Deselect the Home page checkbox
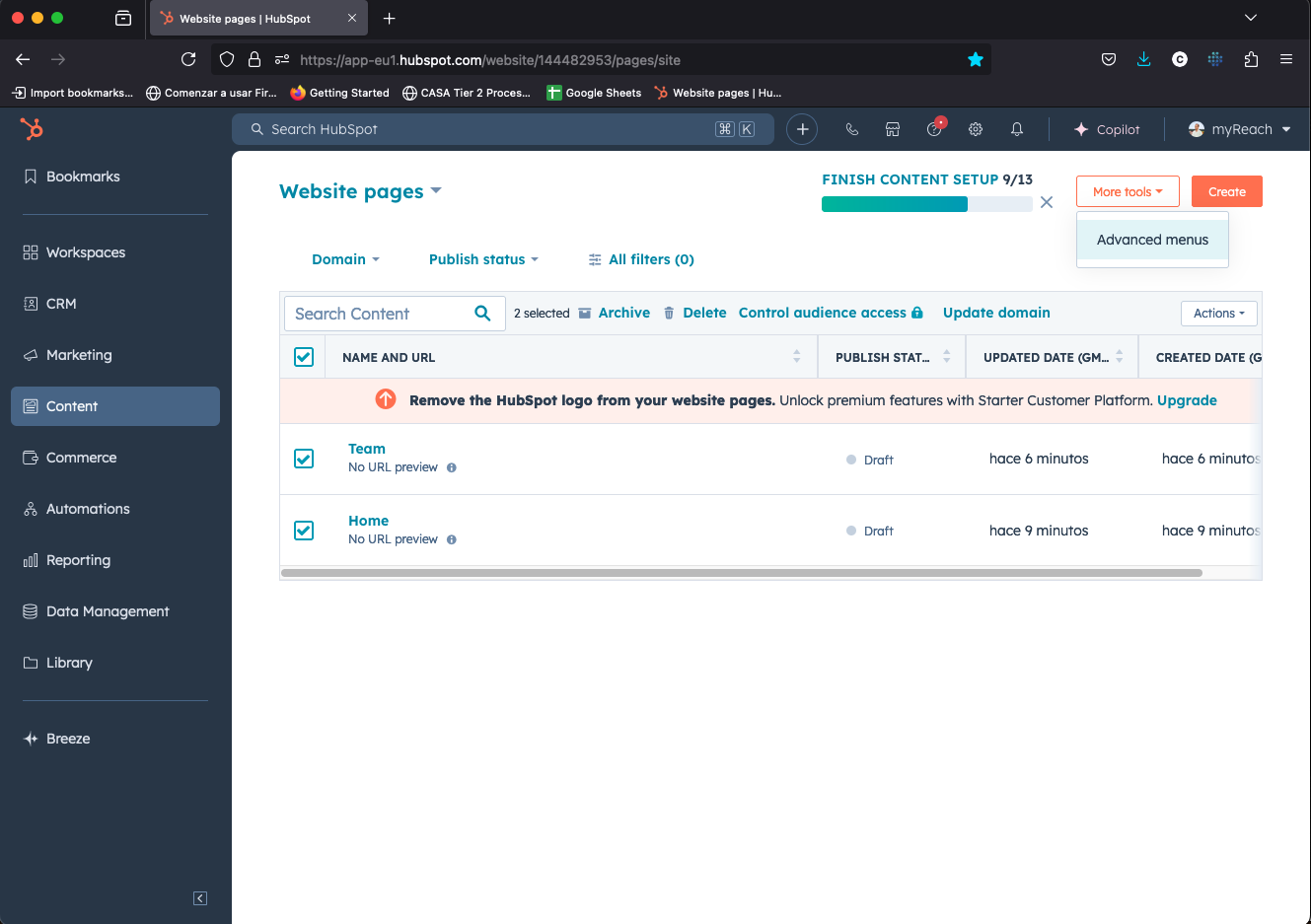1311x924 pixels. (304, 531)
